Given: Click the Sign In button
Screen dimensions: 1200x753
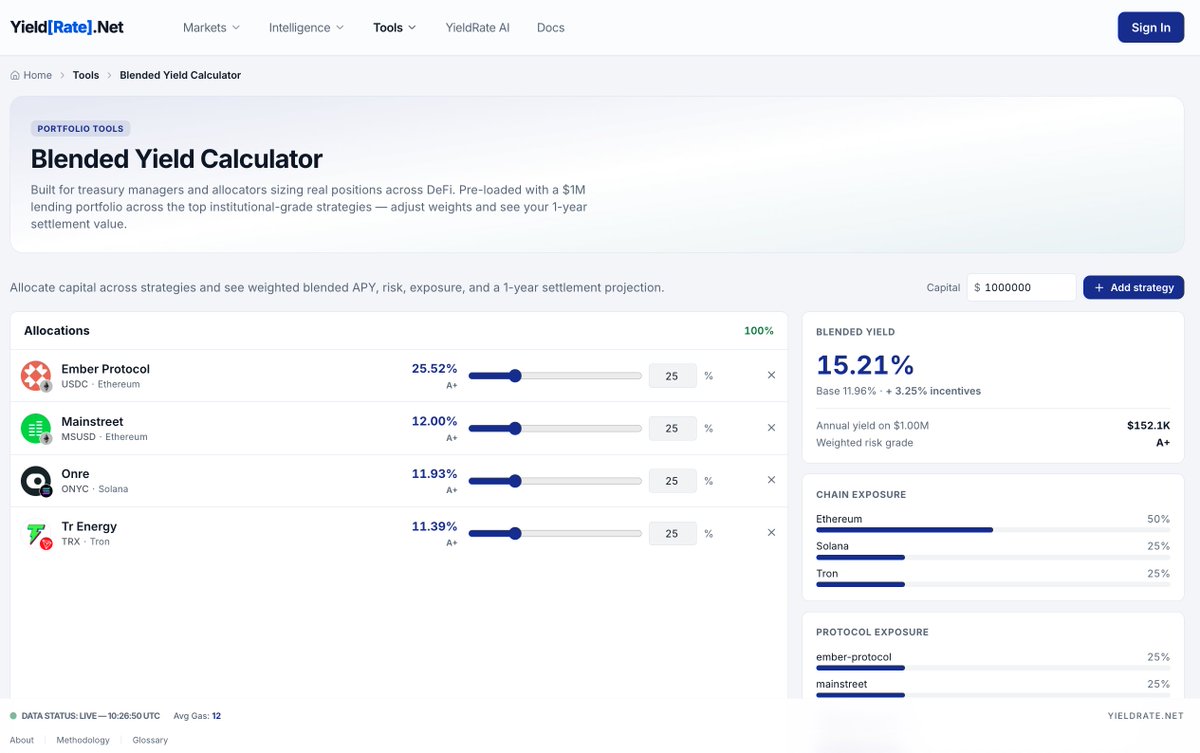Looking at the screenshot, I should tap(1150, 27).
